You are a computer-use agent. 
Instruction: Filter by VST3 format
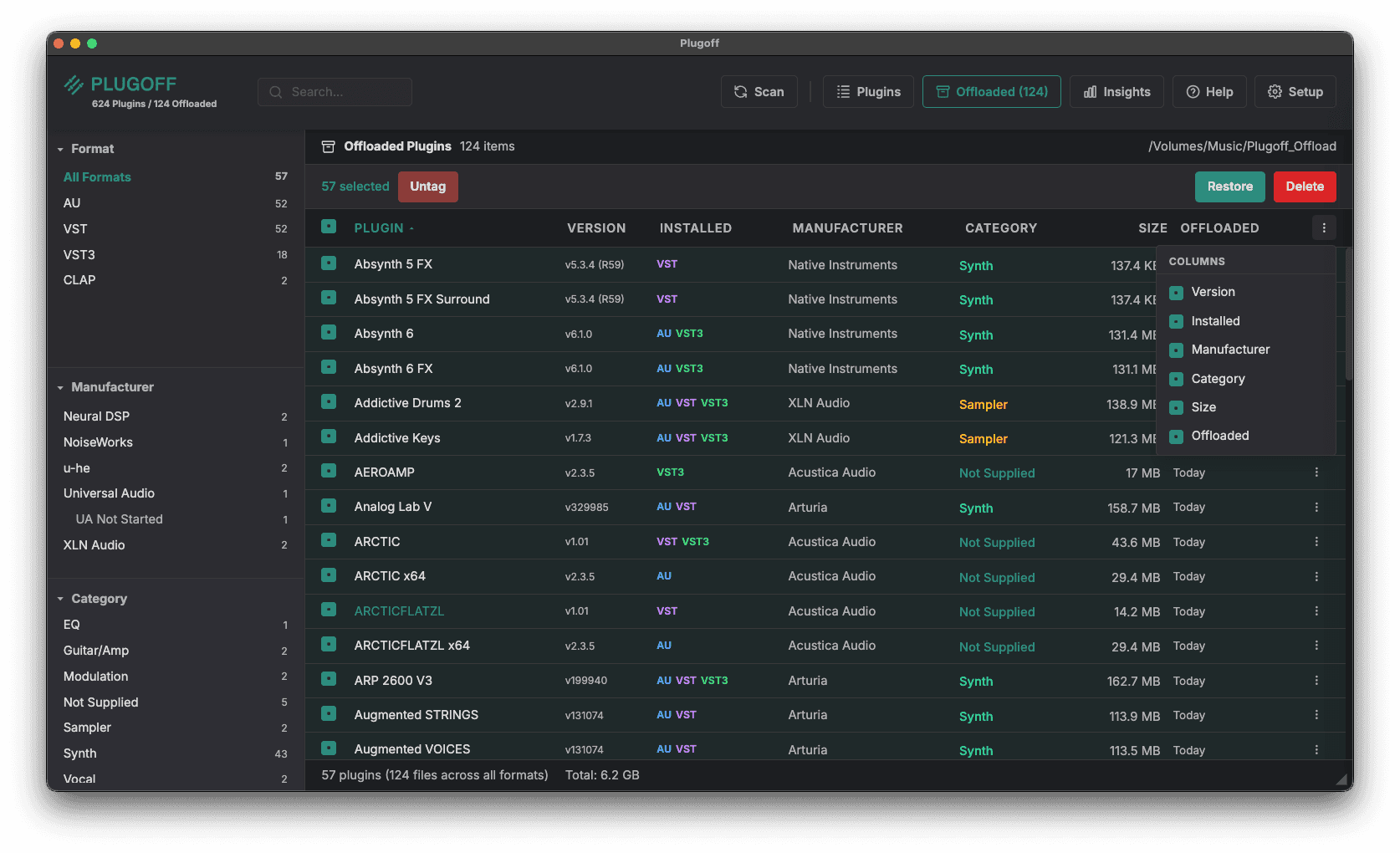(x=176, y=255)
